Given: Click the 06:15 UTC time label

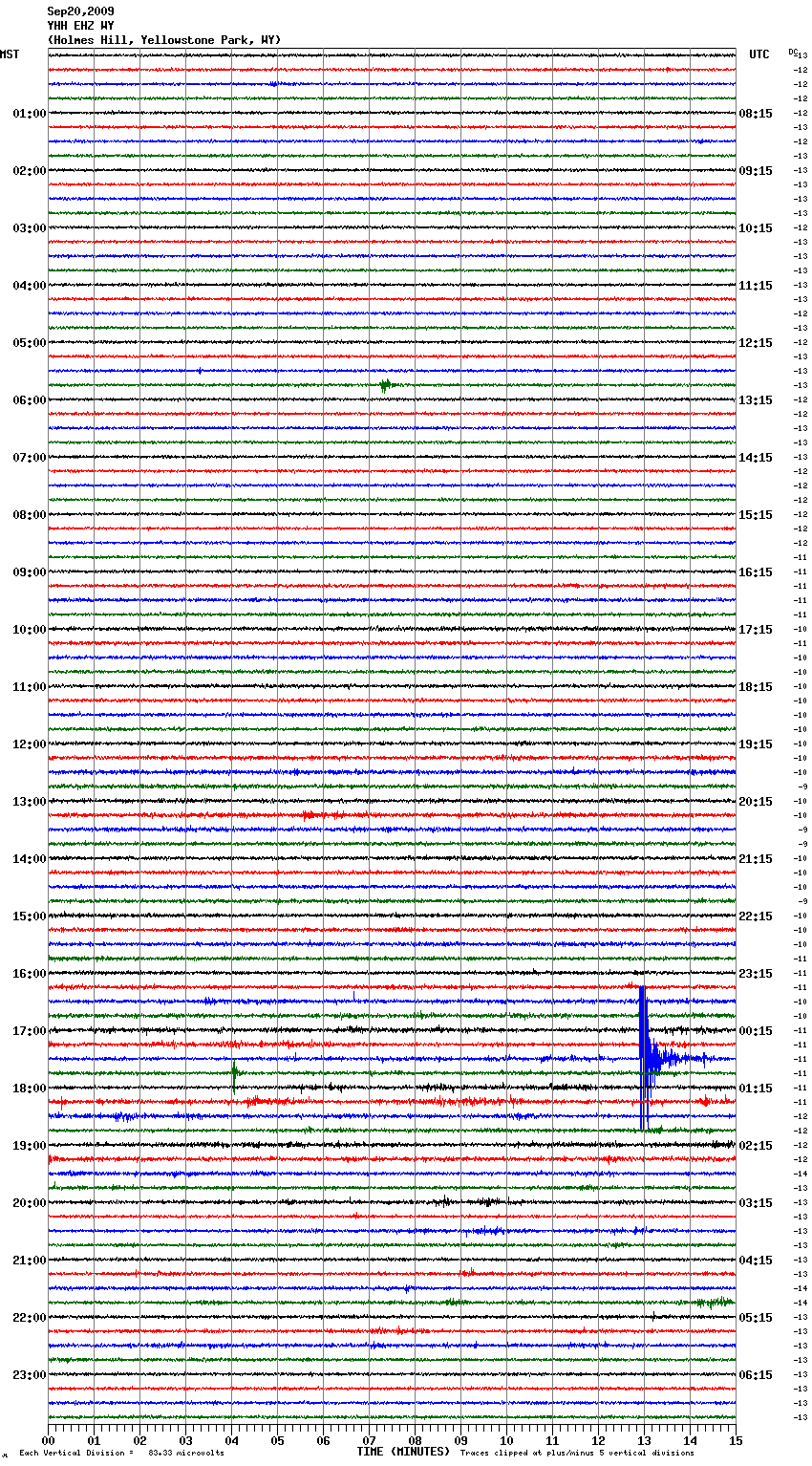Looking at the screenshot, I should pos(756,1375).
